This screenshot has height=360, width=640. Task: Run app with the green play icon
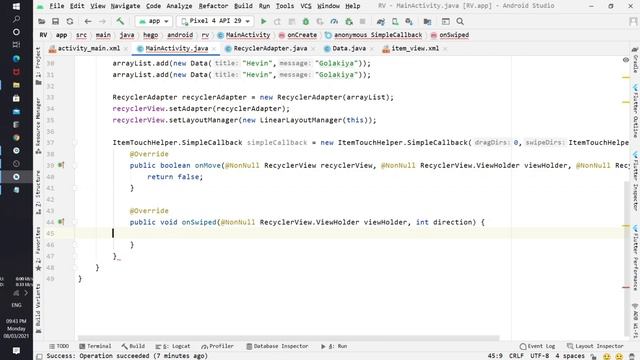point(264,21)
